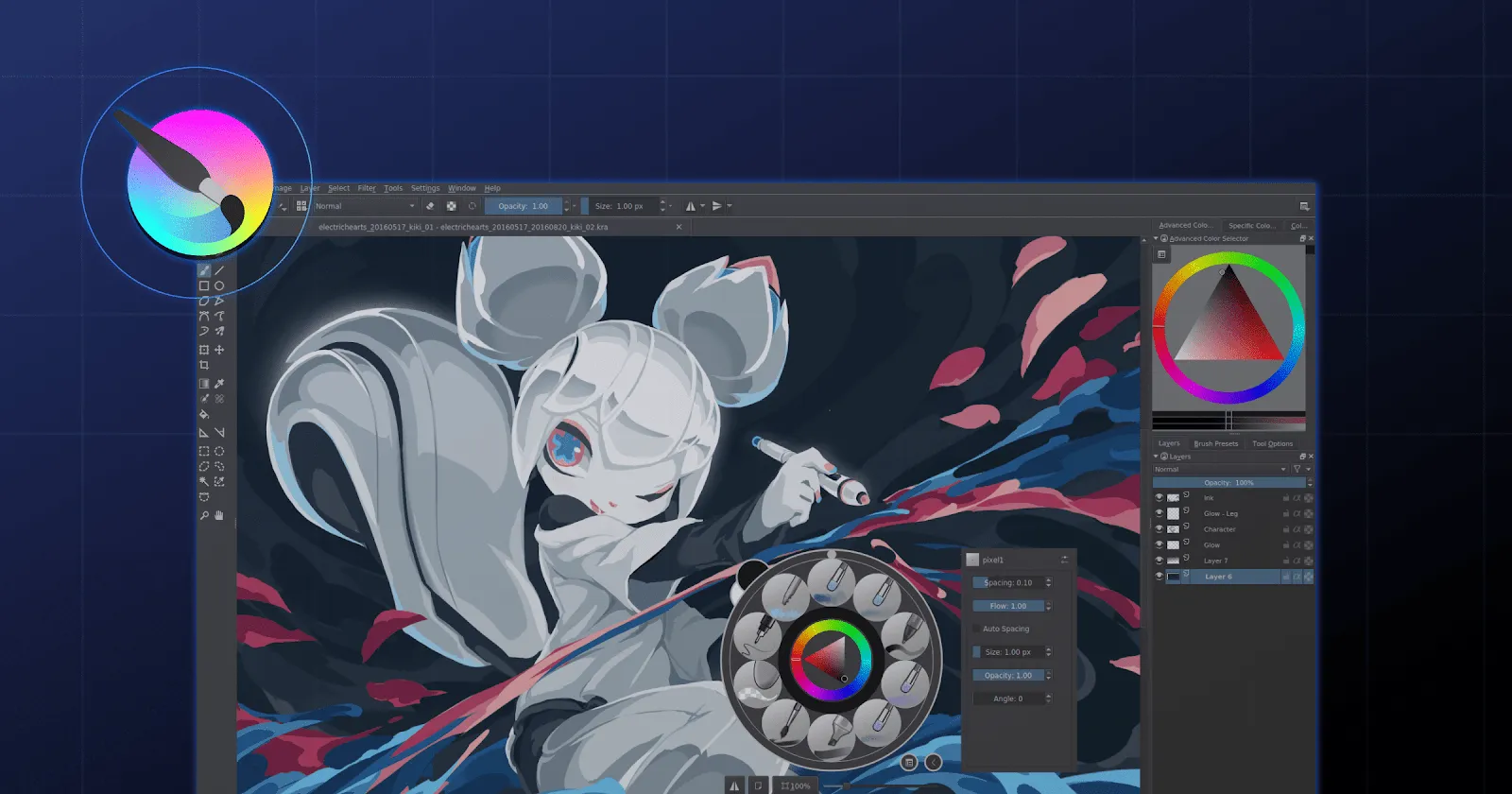The image size is (1512, 794).
Task: Select the Freehand Selection tool
Action: pyautogui.click(x=219, y=466)
